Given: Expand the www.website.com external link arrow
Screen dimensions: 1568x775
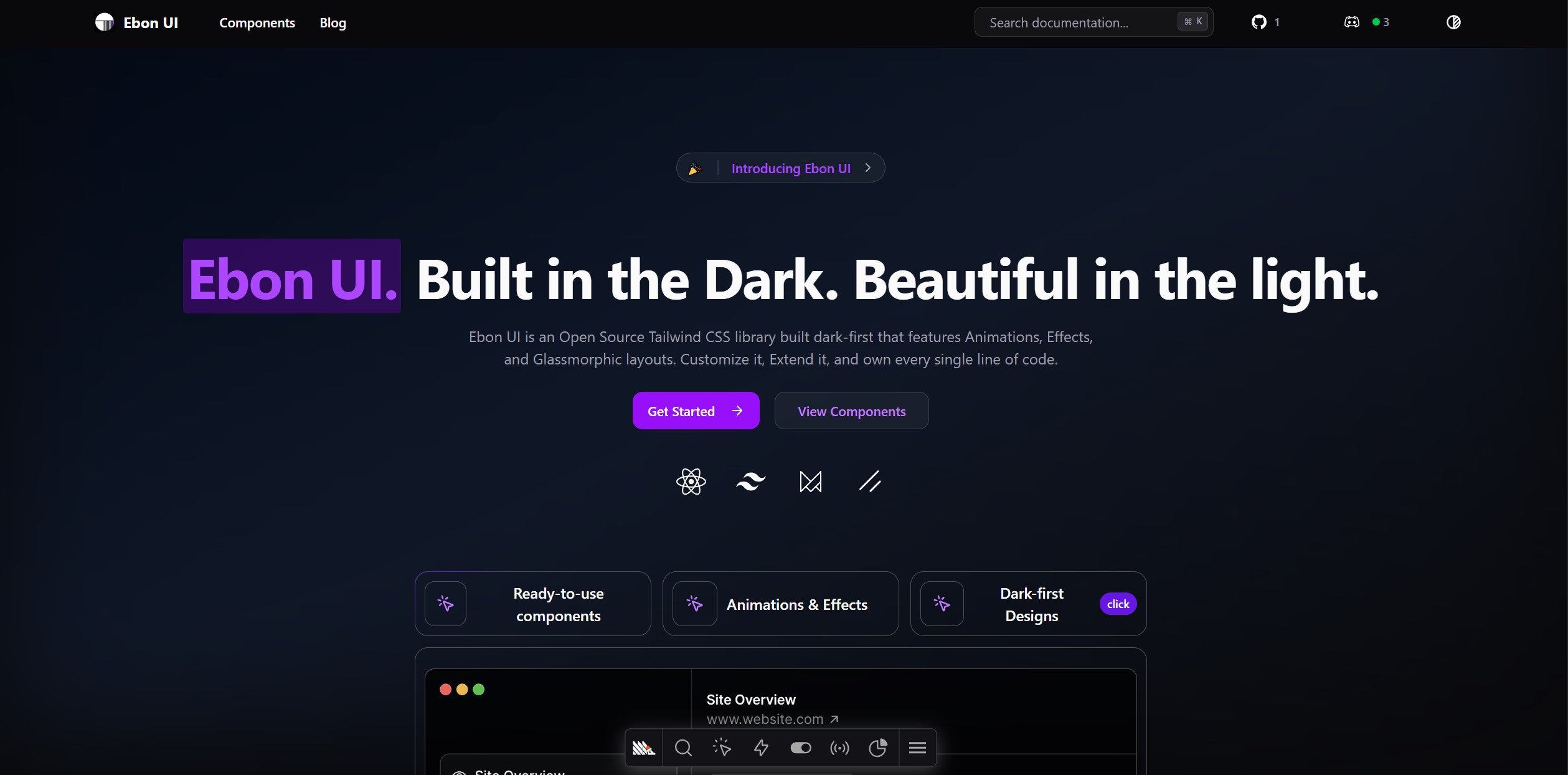Looking at the screenshot, I should pos(834,718).
